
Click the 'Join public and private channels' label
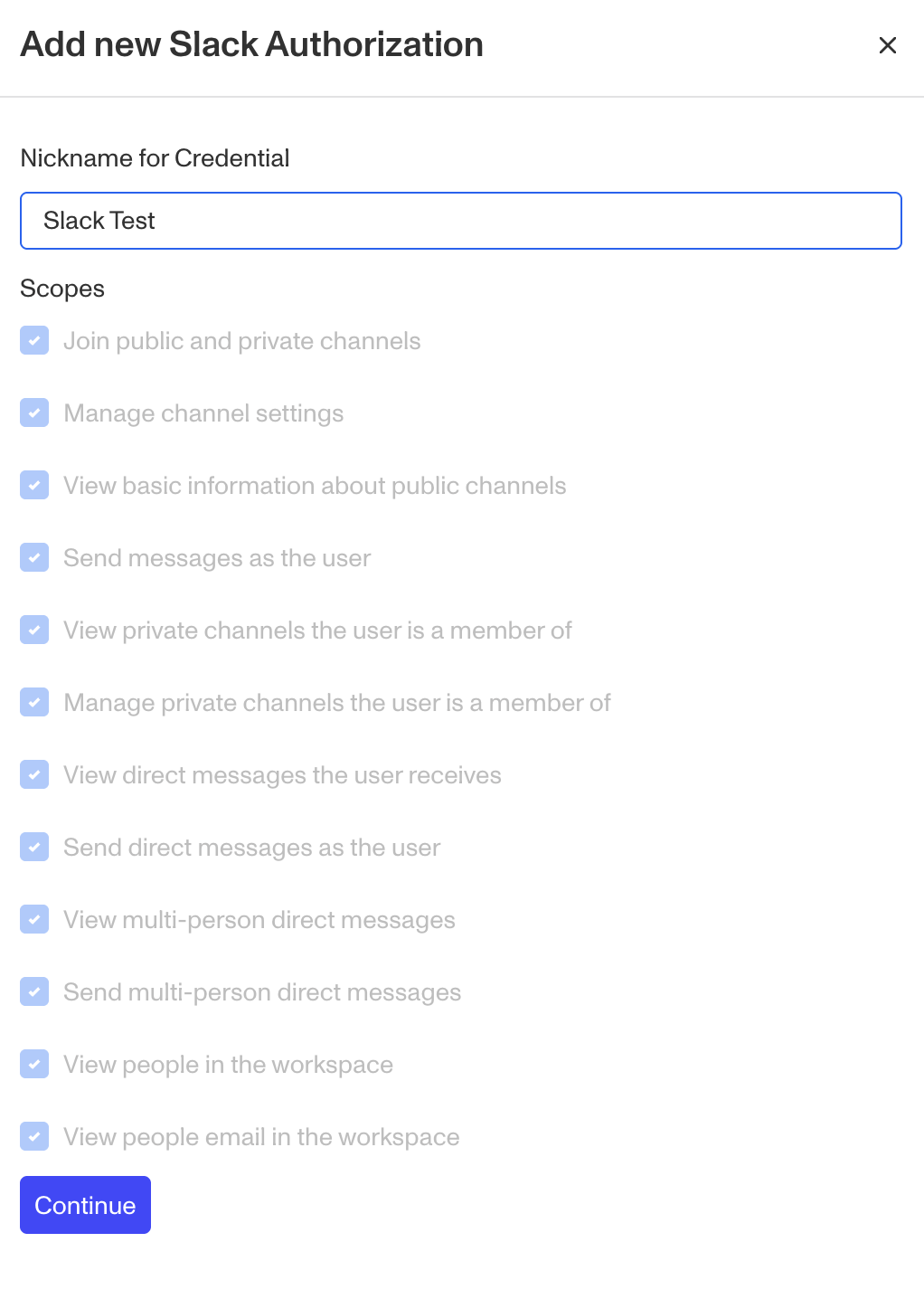(x=241, y=341)
